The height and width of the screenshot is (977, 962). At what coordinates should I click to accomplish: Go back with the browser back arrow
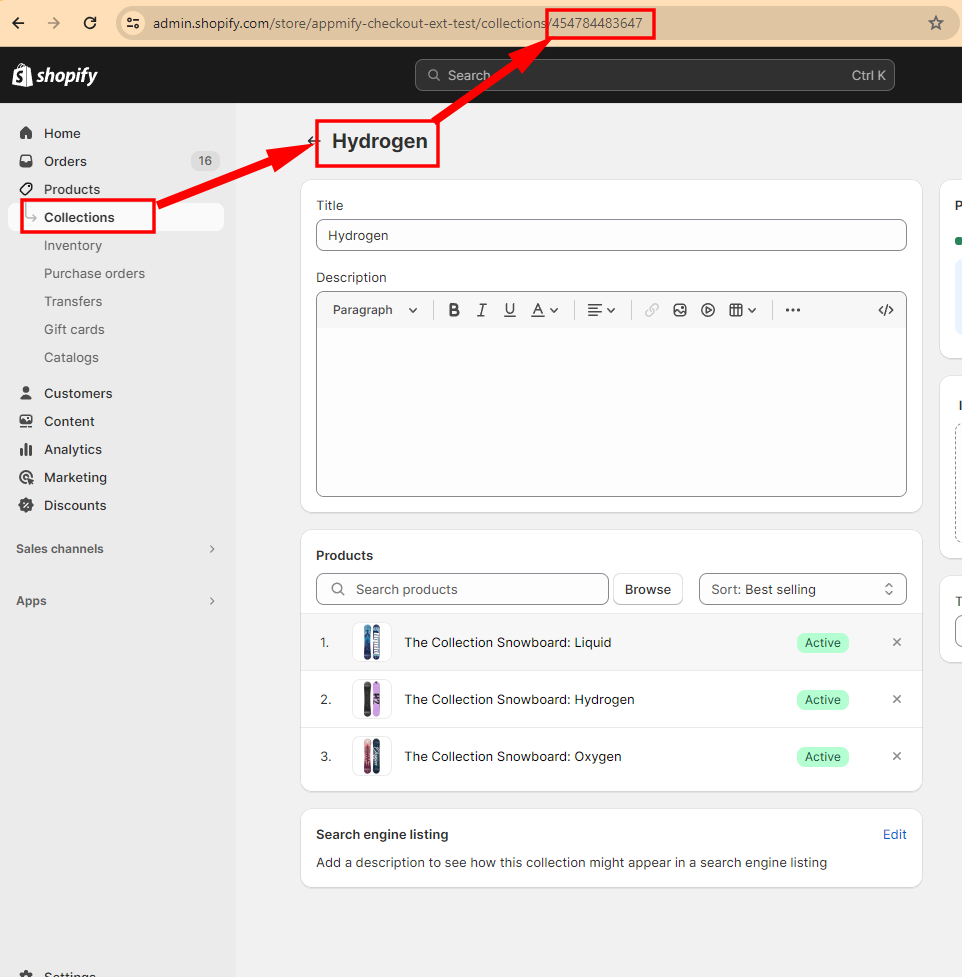[x=19, y=23]
